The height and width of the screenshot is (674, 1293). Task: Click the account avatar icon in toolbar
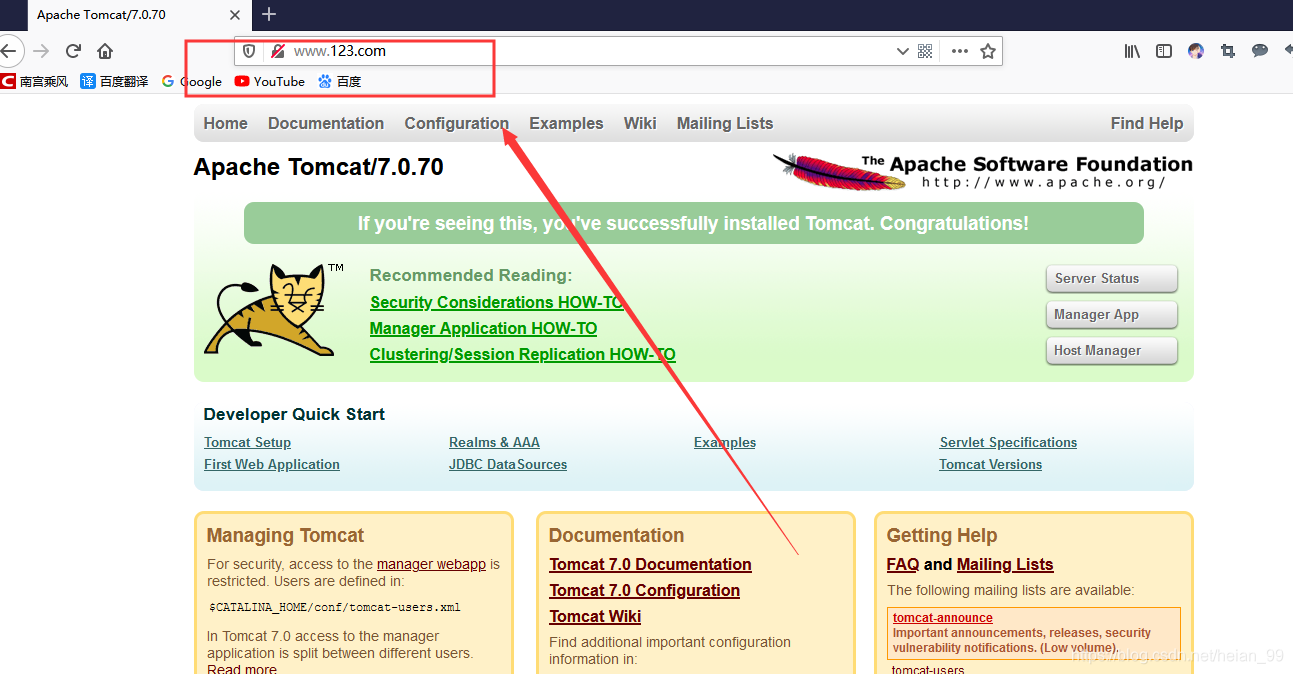coord(1196,51)
